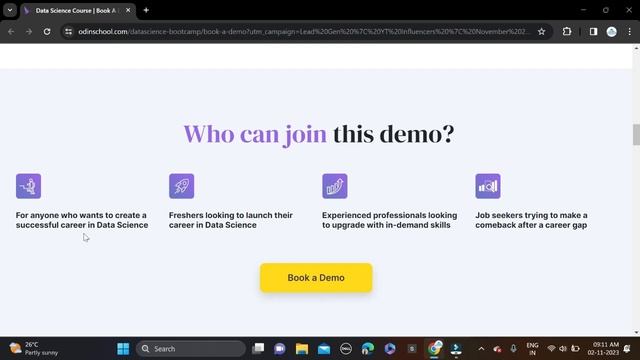Toggle the browser side panel icon

[x=593, y=31]
